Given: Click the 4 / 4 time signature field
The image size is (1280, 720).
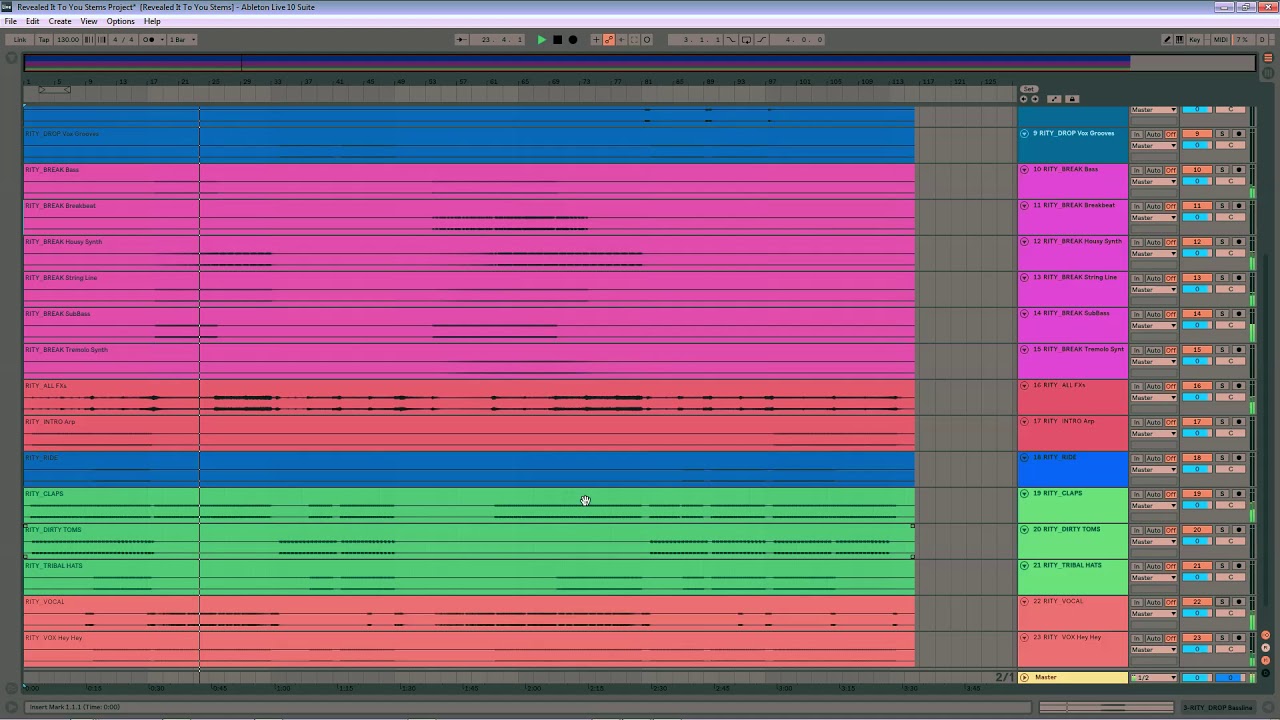Looking at the screenshot, I should coord(123,40).
